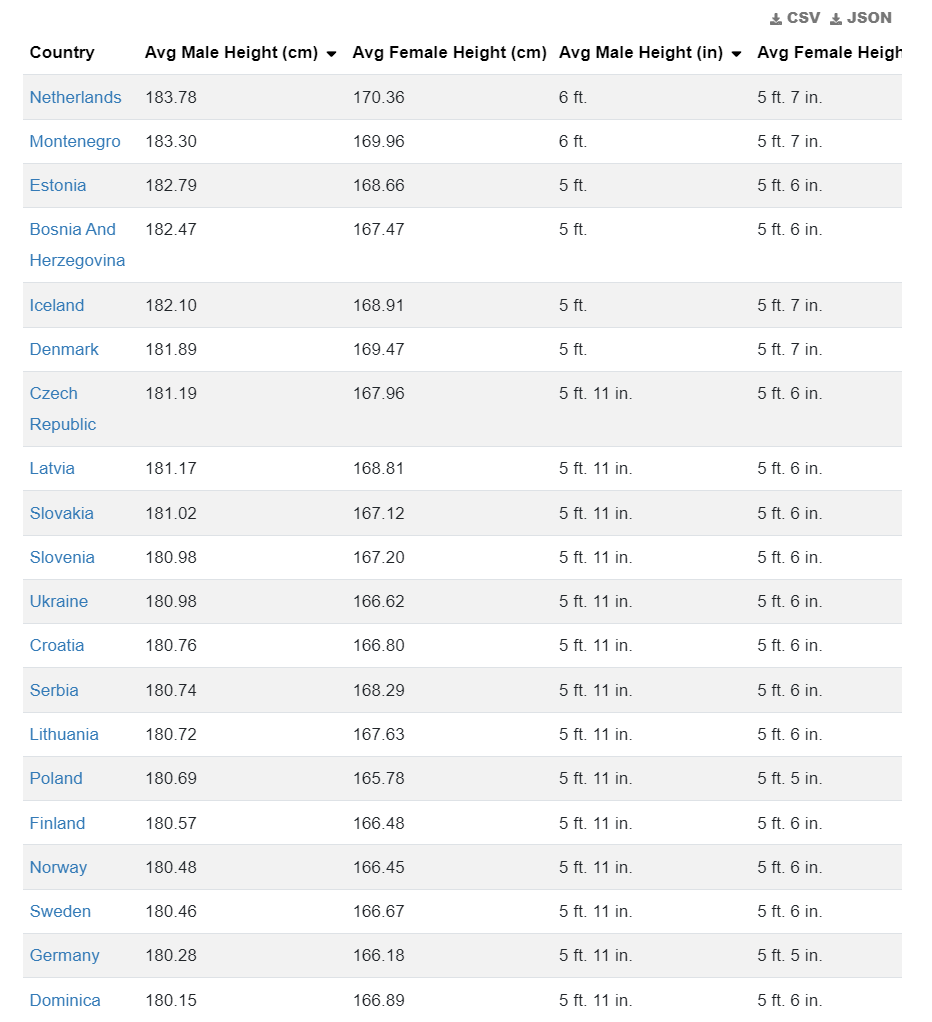The image size is (932, 1022).
Task: Click the Latvia link
Action: [x=52, y=468]
